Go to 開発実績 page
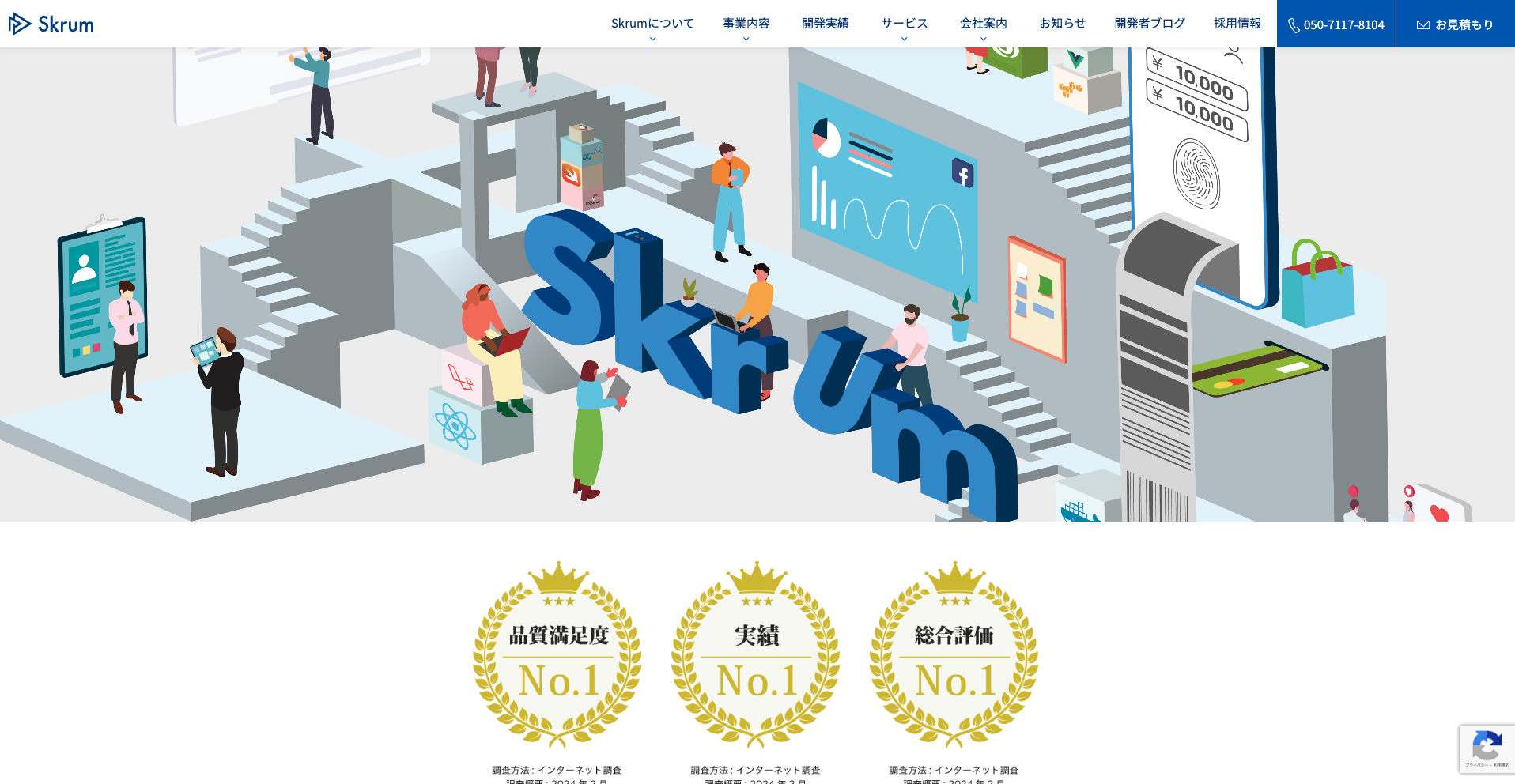1515x784 pixels. [x=825, y=24]
